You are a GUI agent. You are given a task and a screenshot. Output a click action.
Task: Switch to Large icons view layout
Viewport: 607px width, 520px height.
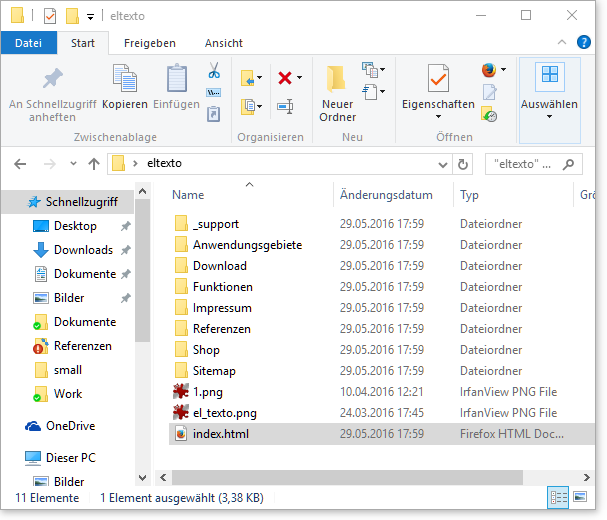click(x=580, y=497)
